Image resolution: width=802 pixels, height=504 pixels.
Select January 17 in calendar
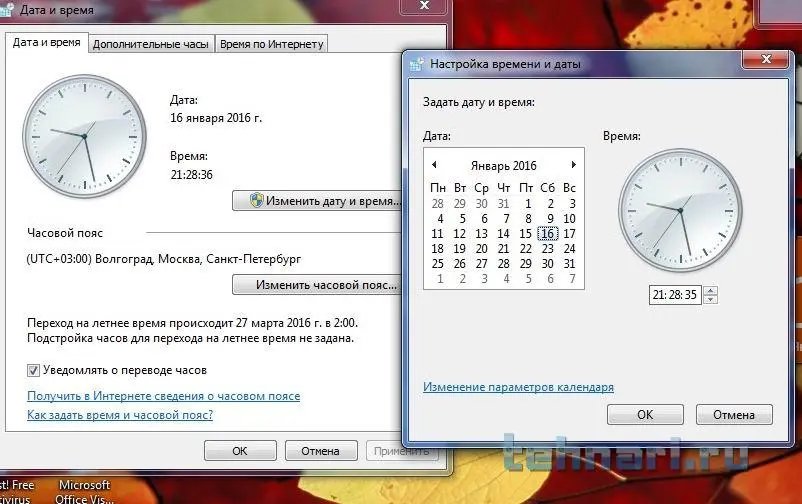pyautogui.click(x=569, y=234)
